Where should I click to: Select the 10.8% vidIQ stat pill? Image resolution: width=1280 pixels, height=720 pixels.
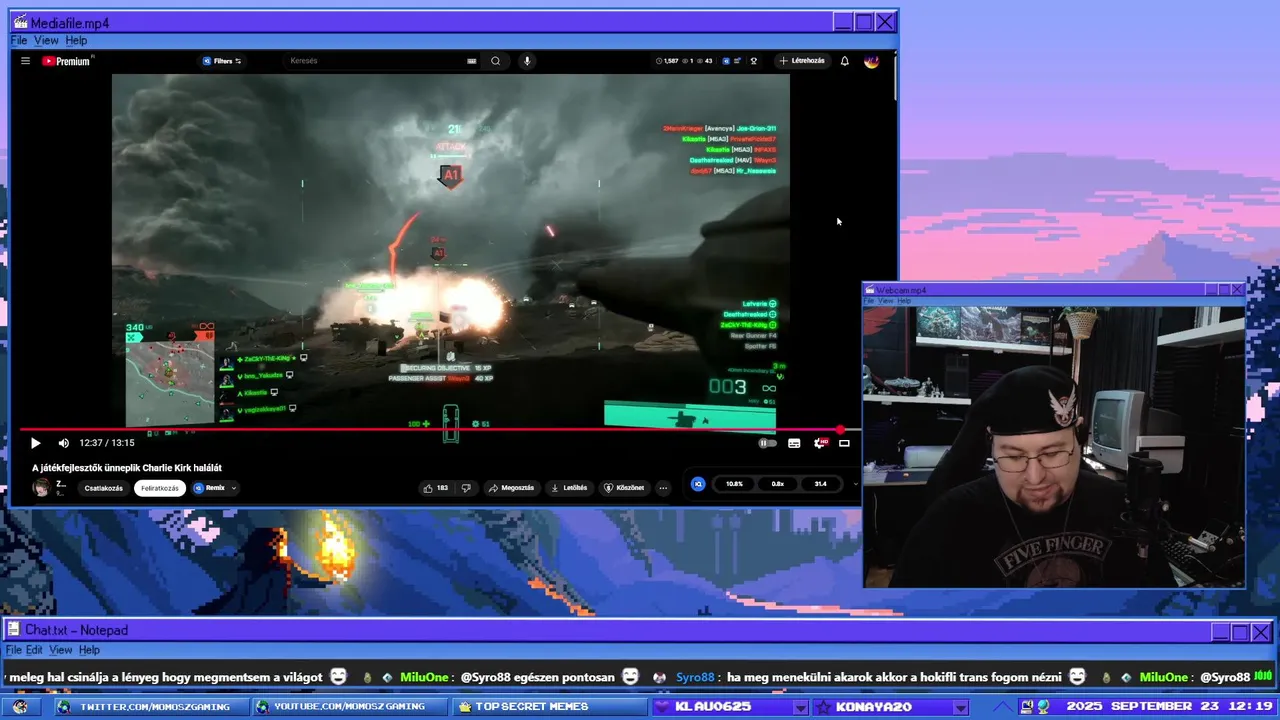click(734, 484)
